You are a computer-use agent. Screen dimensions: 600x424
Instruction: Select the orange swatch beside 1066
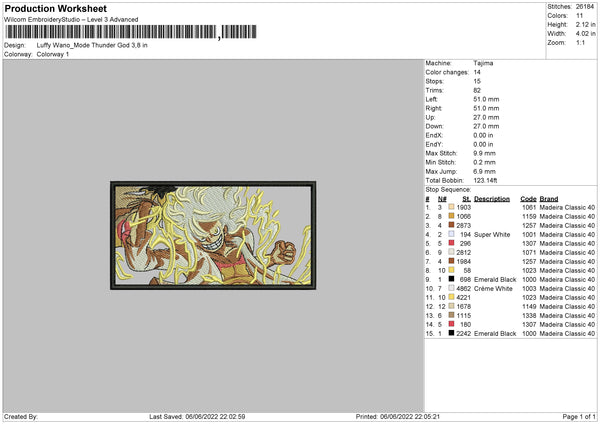tap(451, 216)
